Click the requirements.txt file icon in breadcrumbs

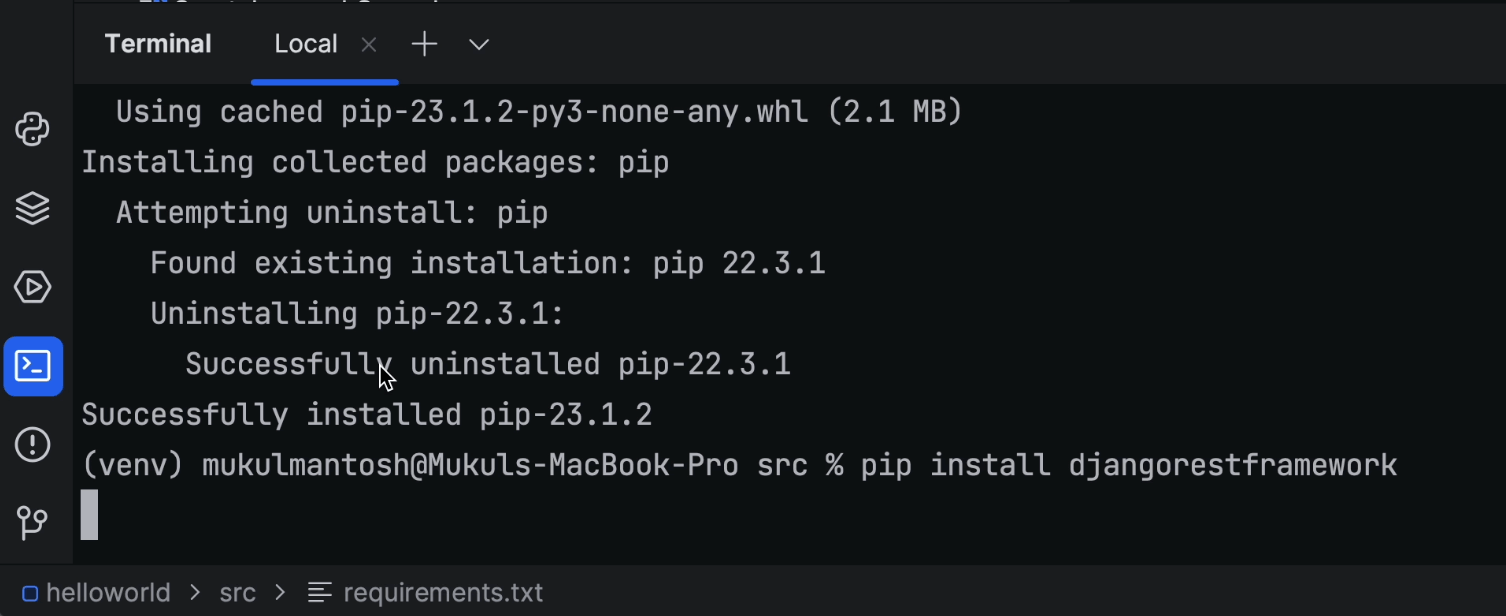[320, 593]
